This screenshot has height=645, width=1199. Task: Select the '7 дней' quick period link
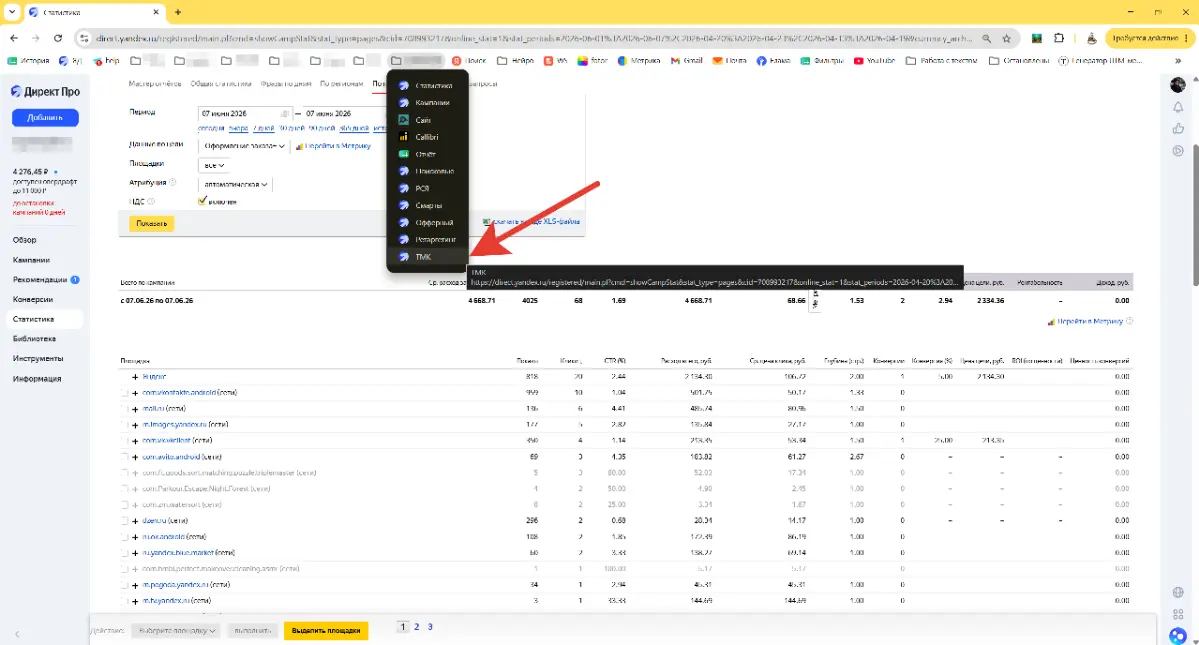click(x=264, y=128)
